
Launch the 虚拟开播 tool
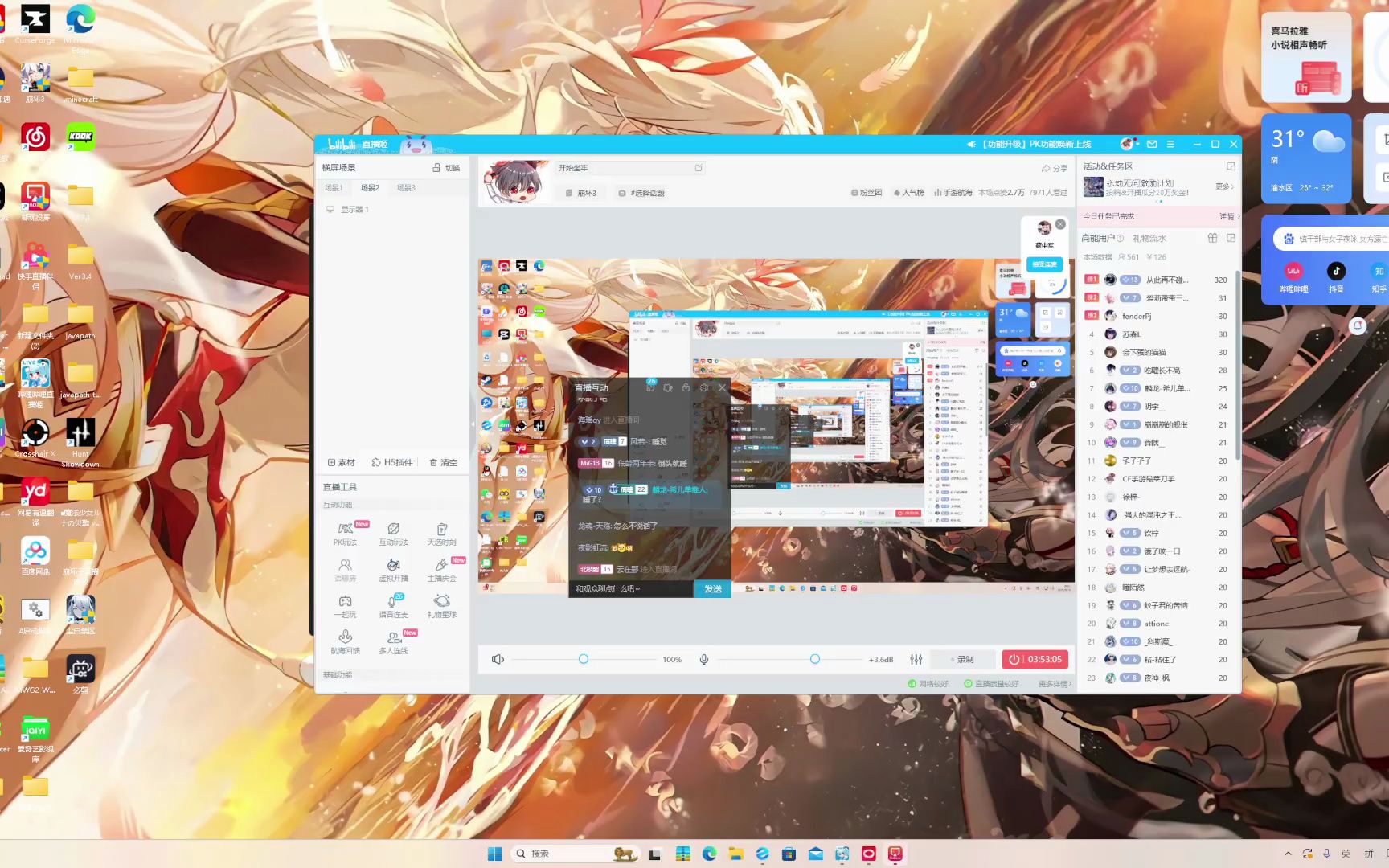pyautogui.click(x=393, y=570)
